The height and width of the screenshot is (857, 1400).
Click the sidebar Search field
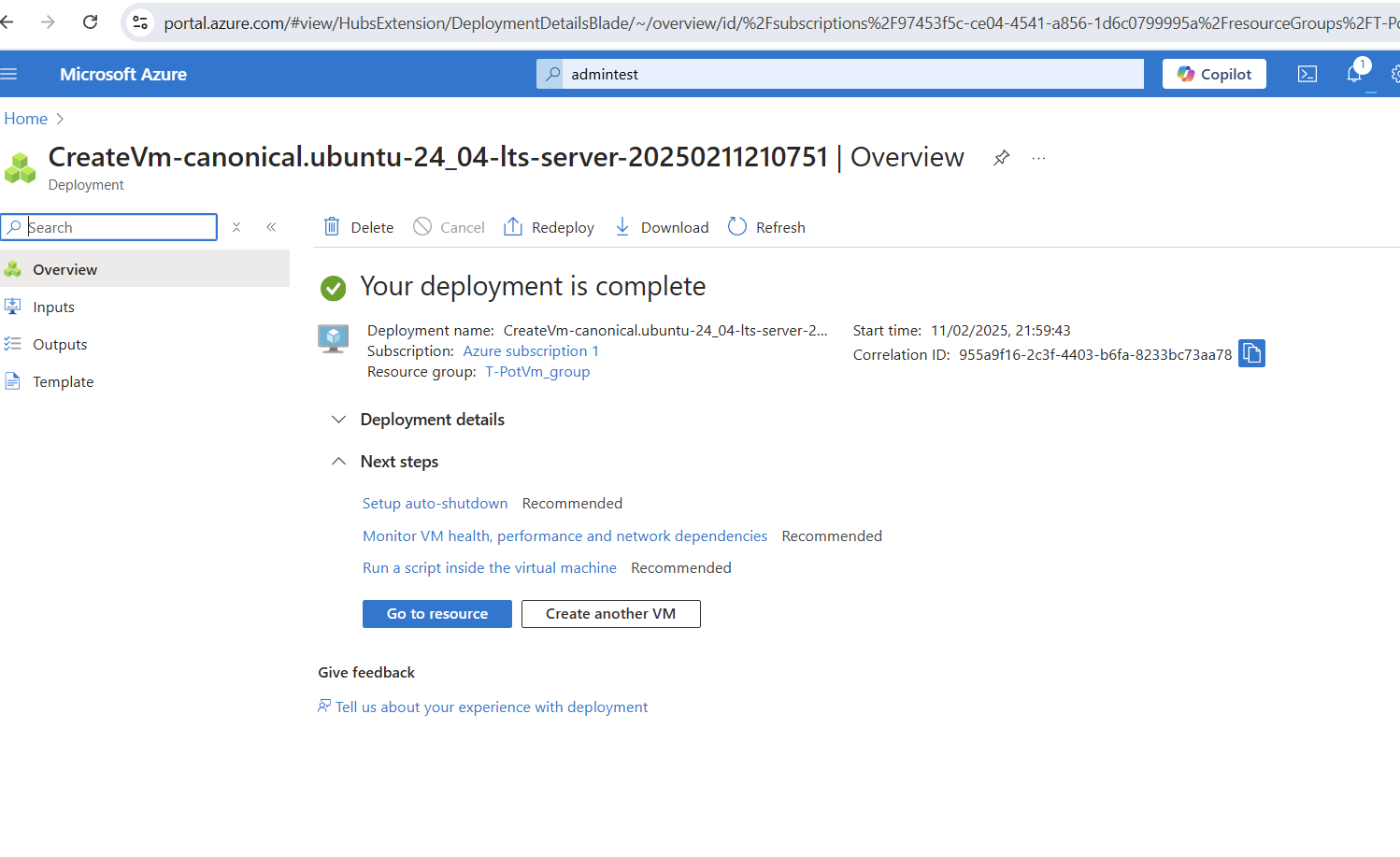point(109,227)
